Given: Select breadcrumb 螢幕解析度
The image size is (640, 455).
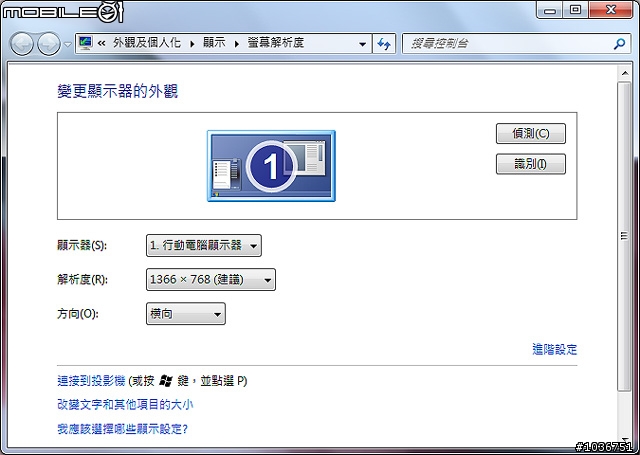Looking at the screenshot, I should pyautogui.click(x=276, y=43).
